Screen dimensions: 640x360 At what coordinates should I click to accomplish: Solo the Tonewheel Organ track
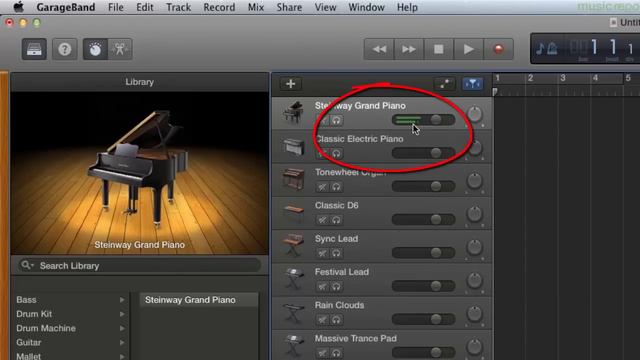tap(336, 187)
